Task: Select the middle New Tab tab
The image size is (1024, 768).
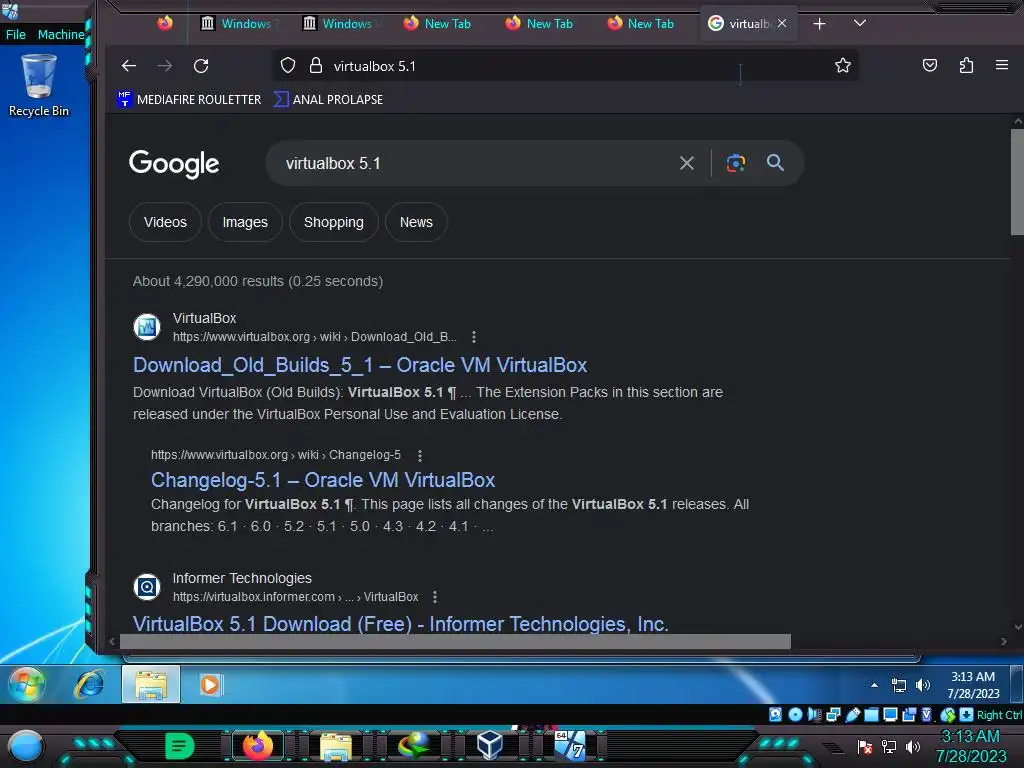Action: [540, 24]
